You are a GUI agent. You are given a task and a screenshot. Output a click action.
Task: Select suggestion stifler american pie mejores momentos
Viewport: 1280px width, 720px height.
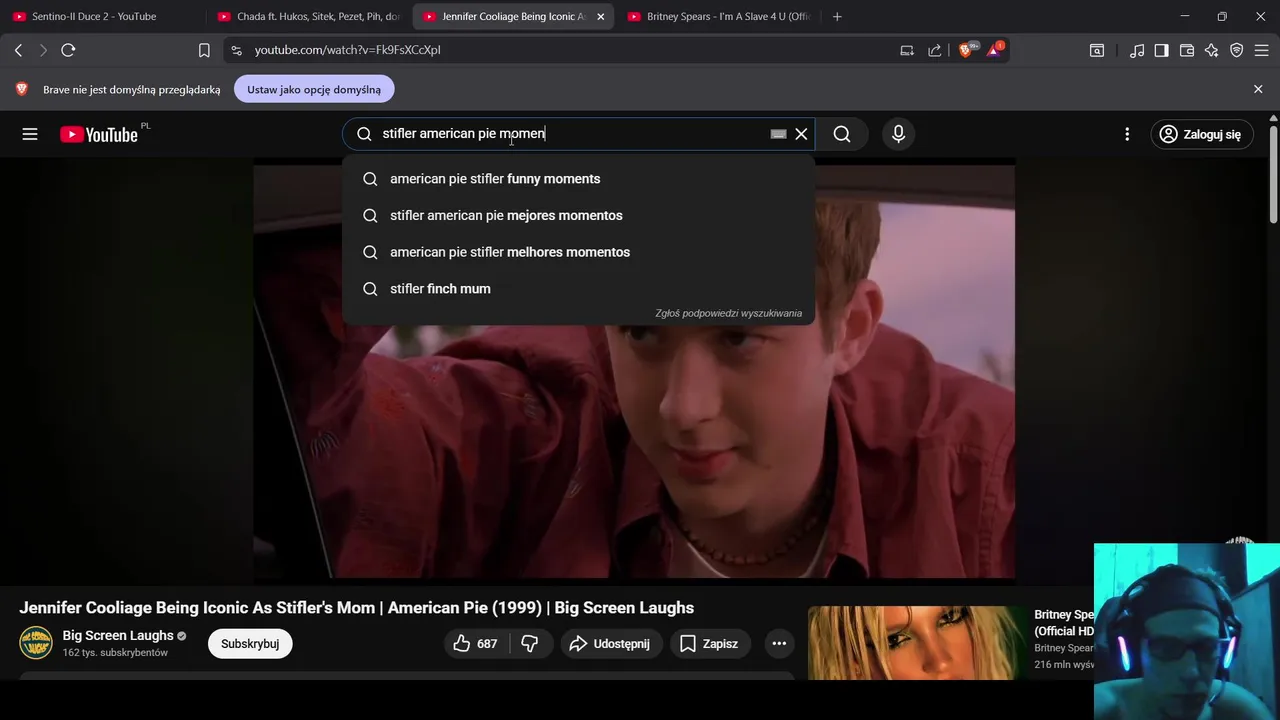click(578, 215)
